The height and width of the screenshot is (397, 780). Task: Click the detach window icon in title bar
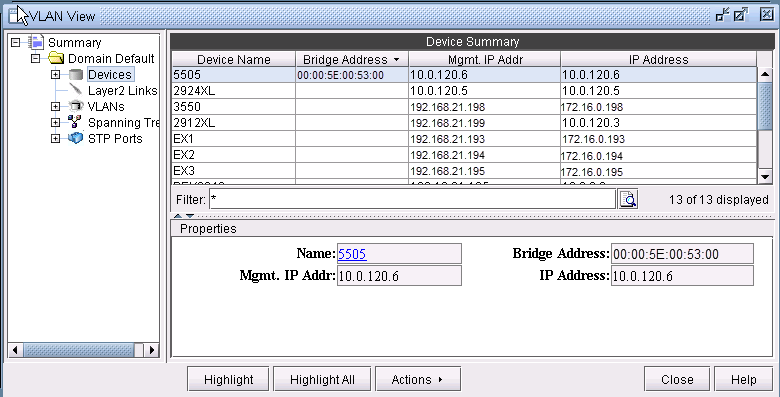722,15
